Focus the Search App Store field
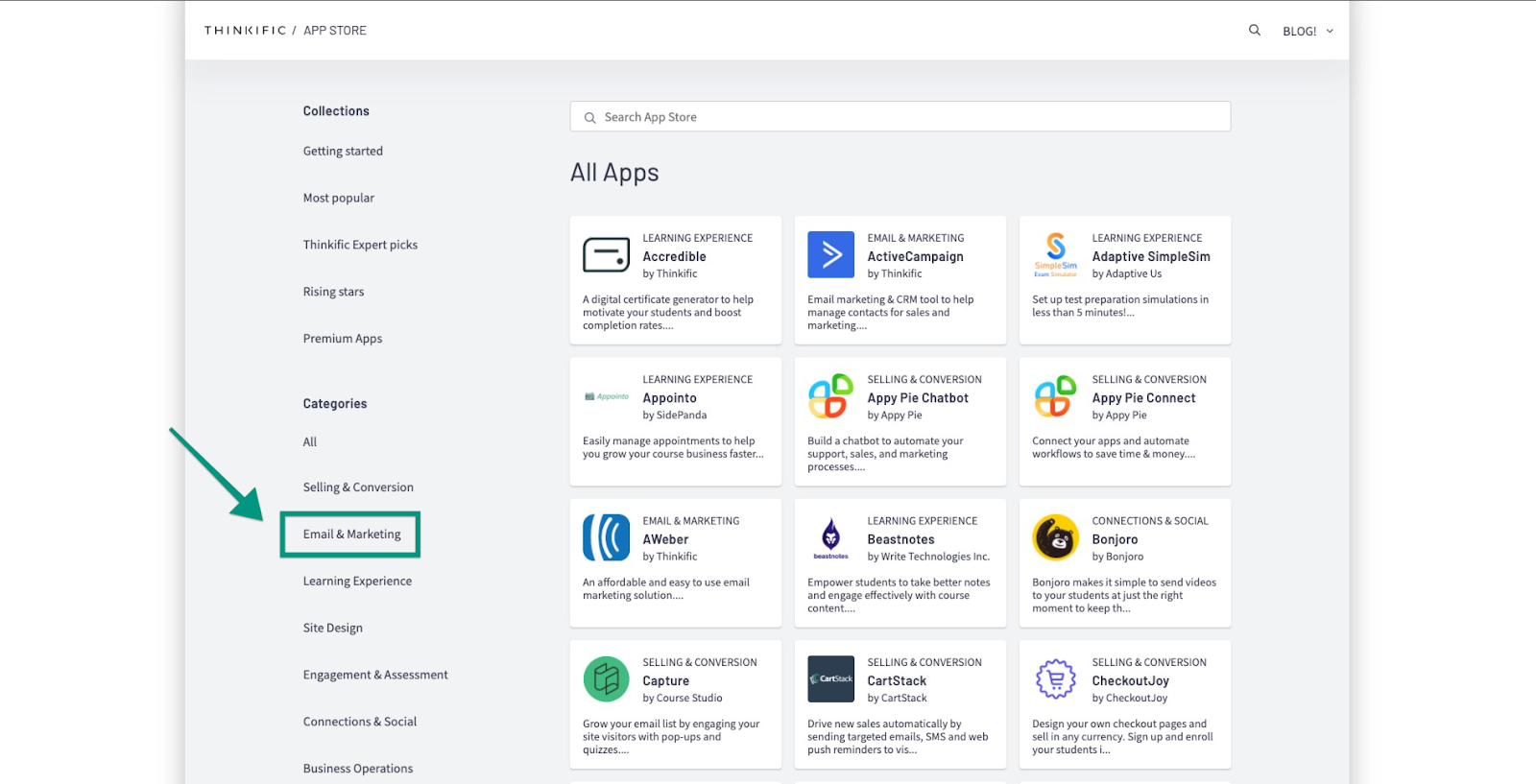The width and height of the screenshot is (1536, 784). tap(900, 117)
